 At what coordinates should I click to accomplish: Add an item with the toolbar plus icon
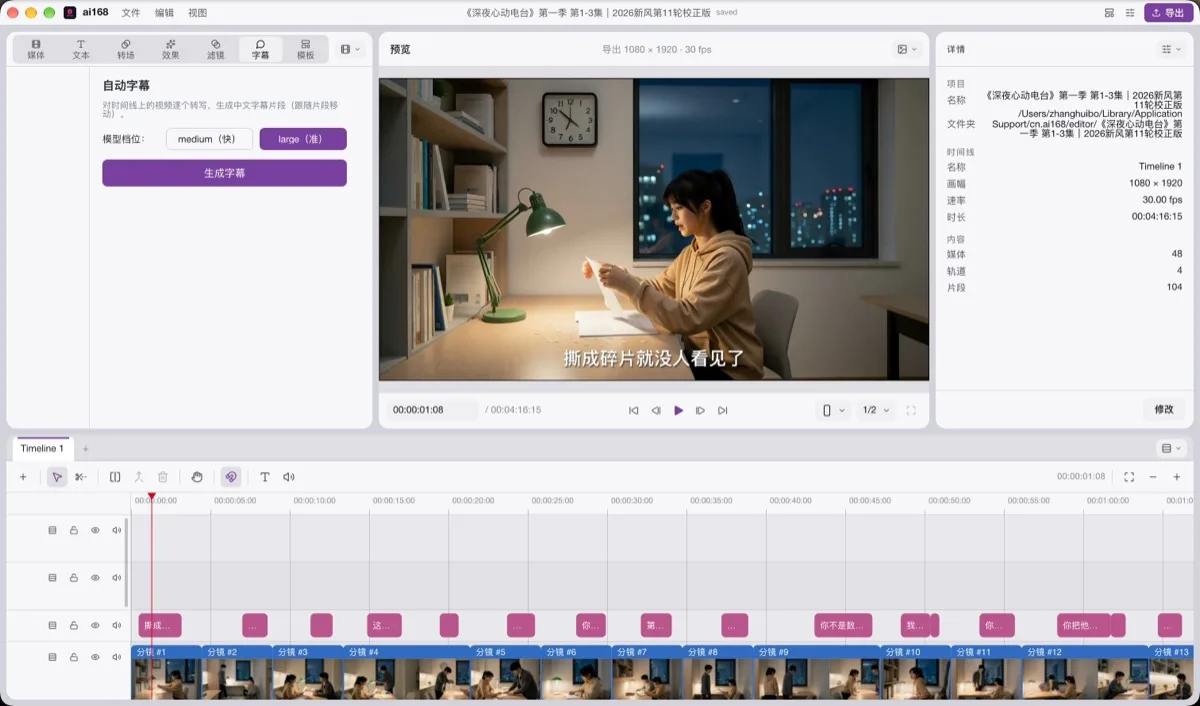pos(23,477)
